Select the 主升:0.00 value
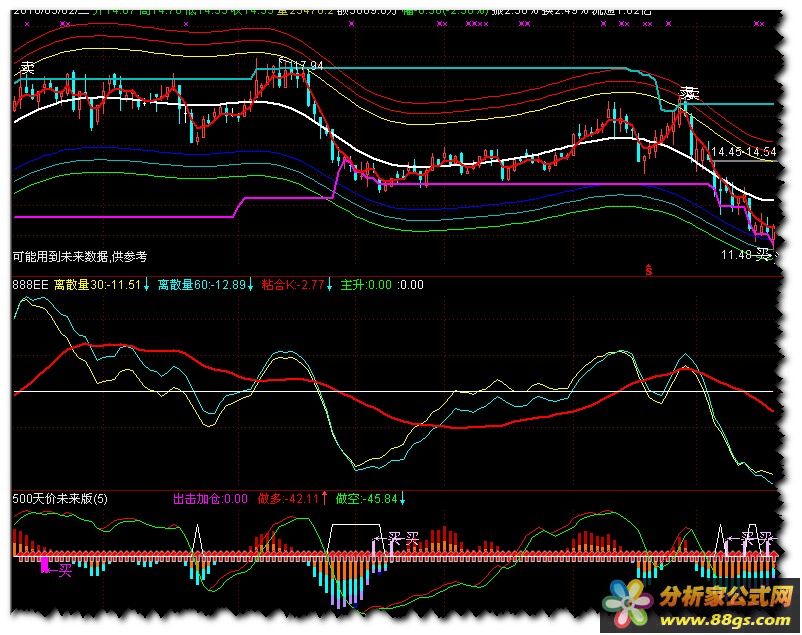 [366, 285]
